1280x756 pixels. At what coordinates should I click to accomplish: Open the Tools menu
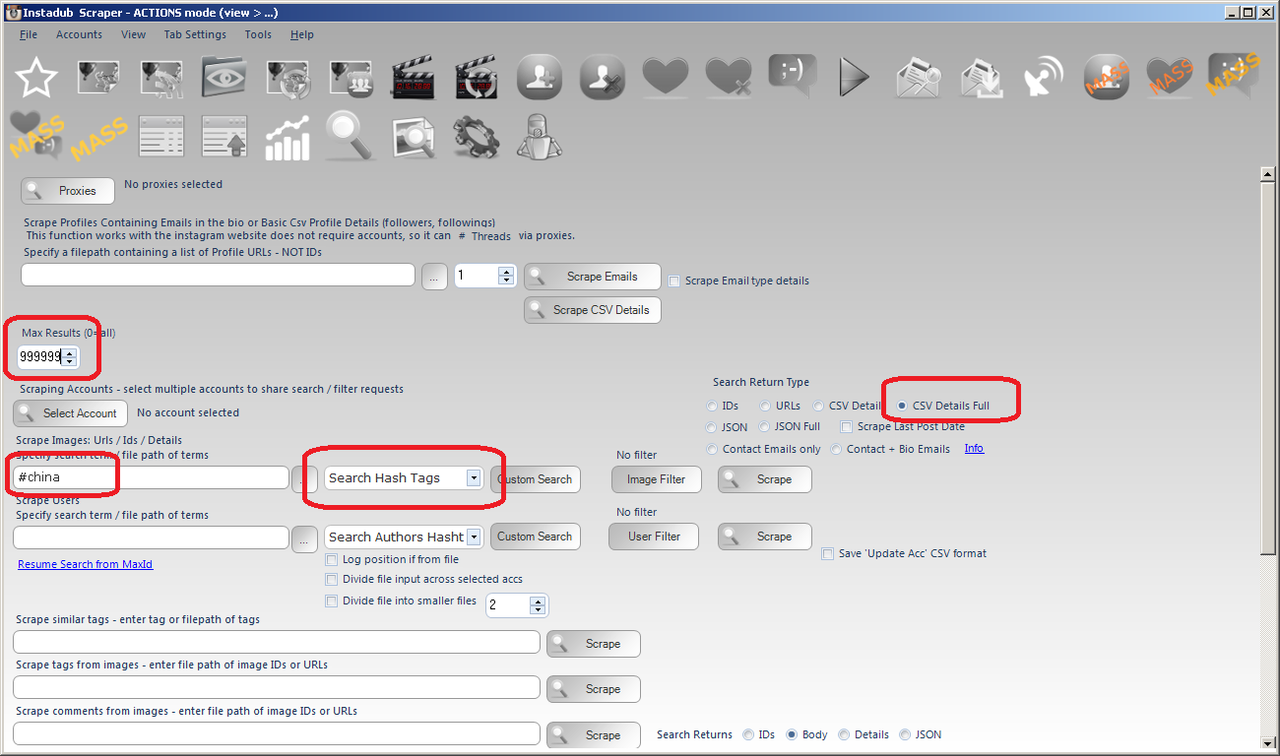point(258,34)
